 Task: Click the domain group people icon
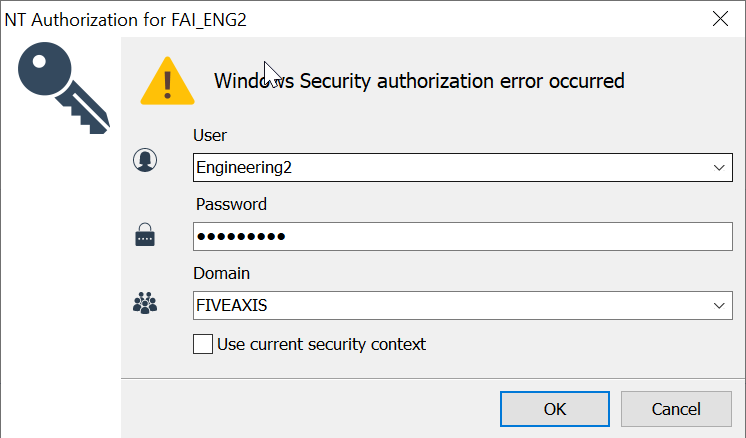[145, 305]
